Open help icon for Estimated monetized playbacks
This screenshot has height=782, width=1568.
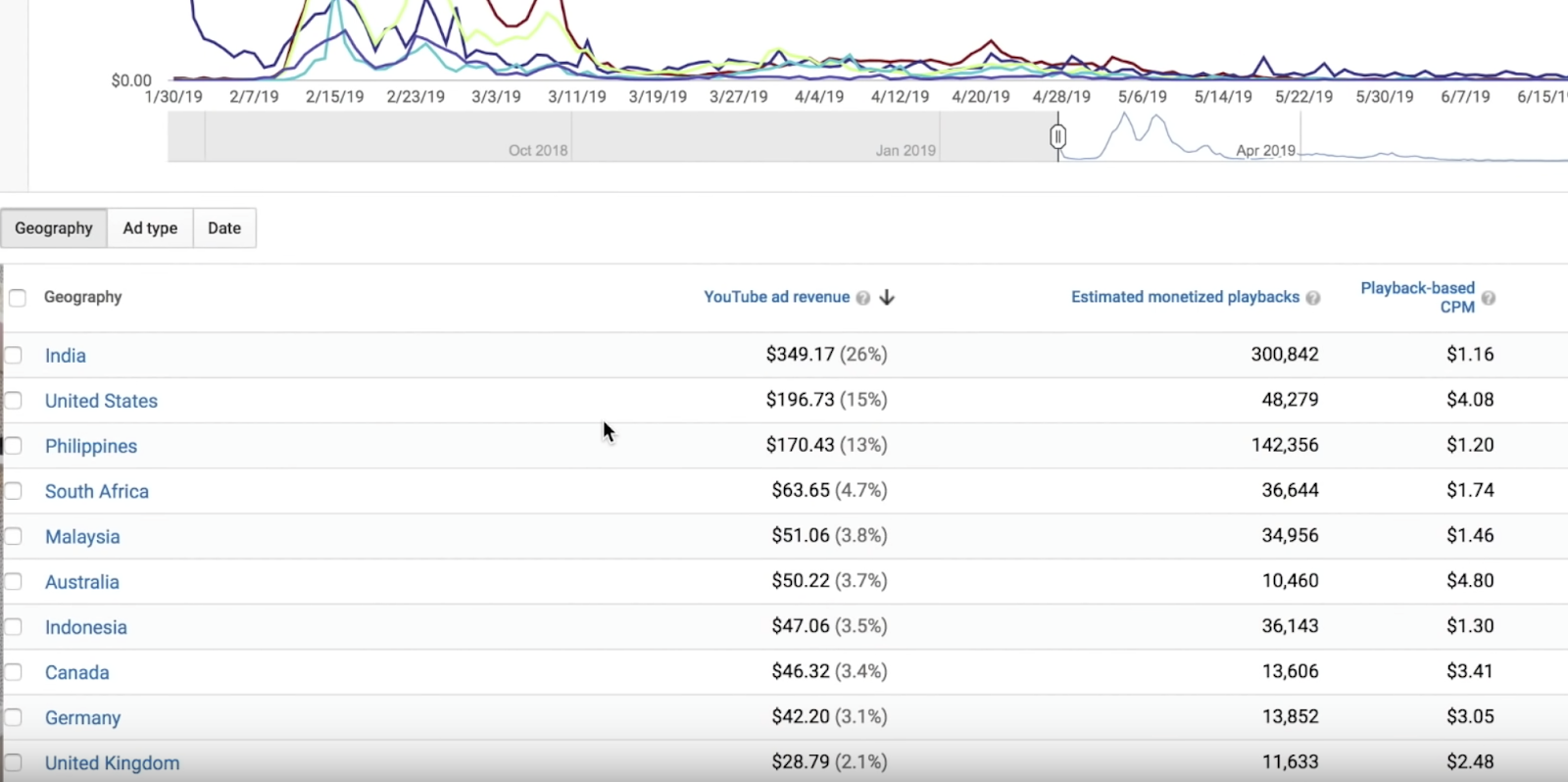tap(1313, 298)
